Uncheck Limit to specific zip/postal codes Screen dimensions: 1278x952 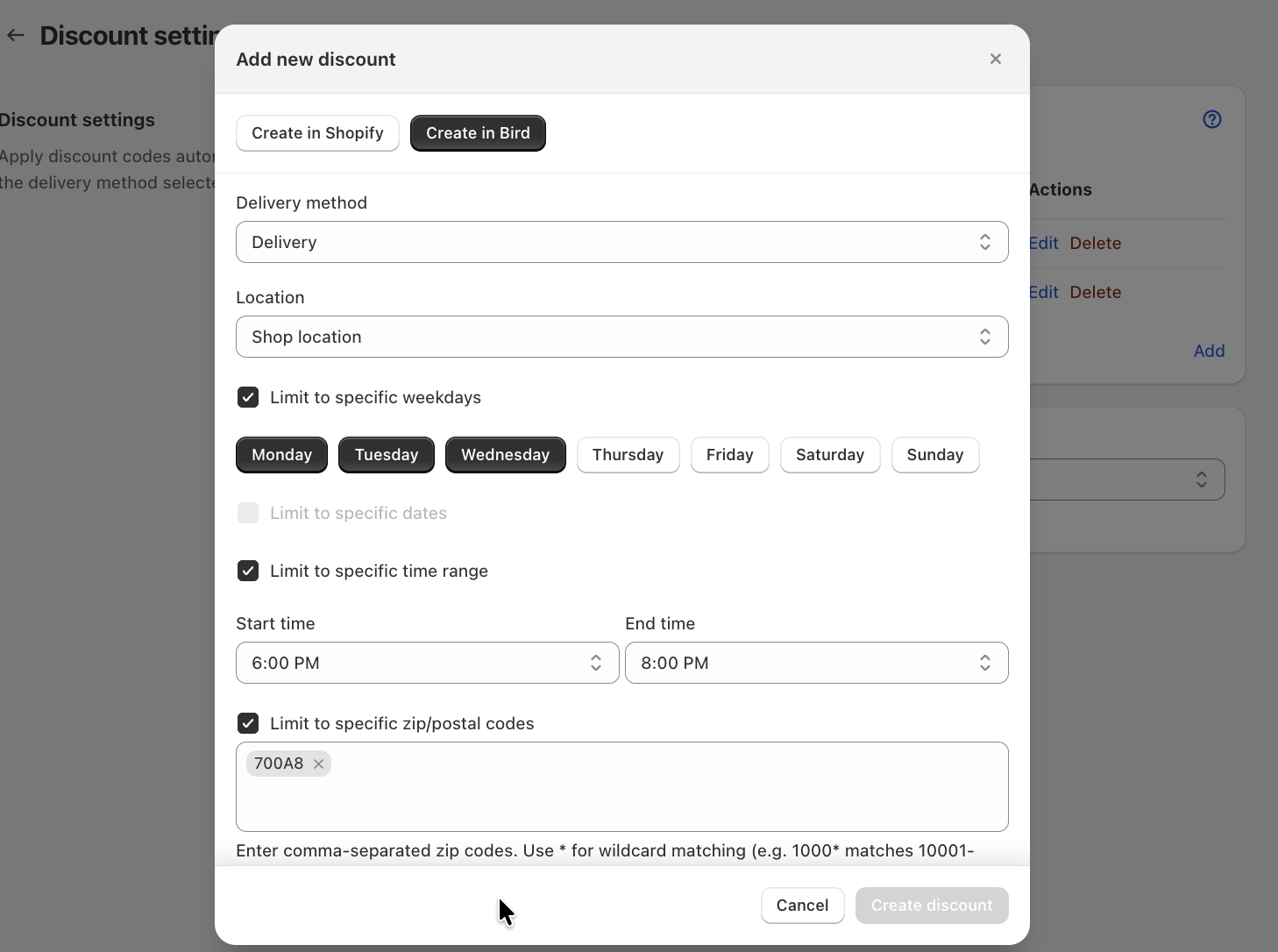pos(248,723)
